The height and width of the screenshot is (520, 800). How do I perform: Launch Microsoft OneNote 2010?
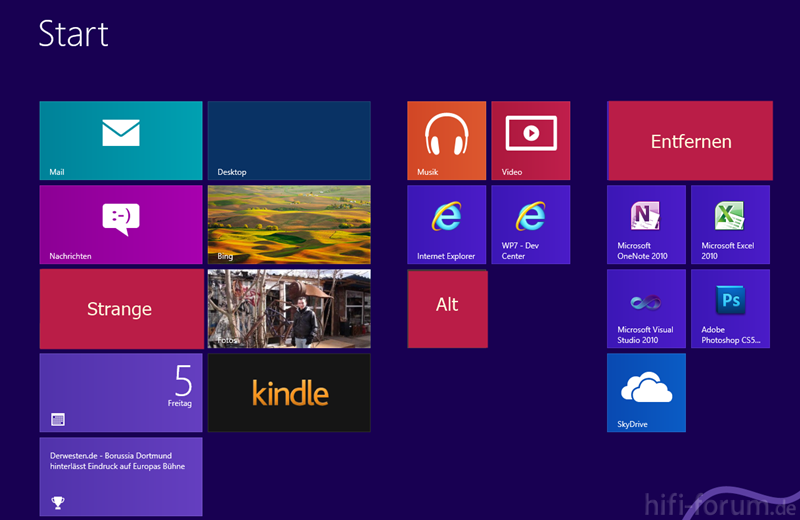646,224
